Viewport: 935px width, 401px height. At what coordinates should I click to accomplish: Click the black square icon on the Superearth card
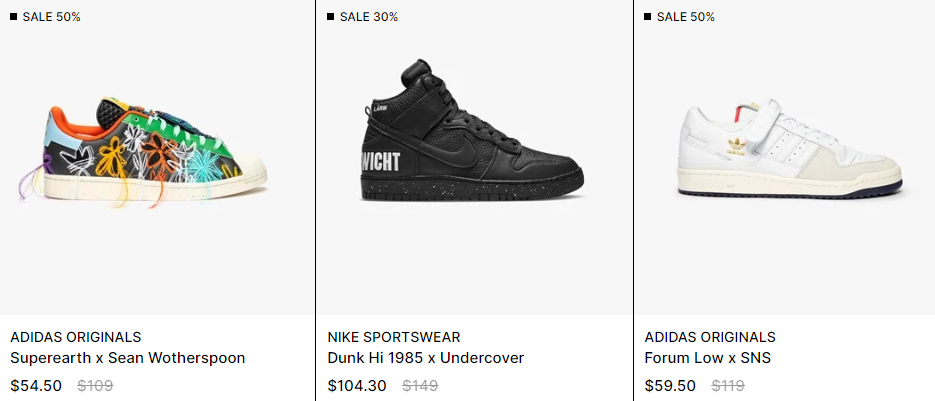point(13,17)
